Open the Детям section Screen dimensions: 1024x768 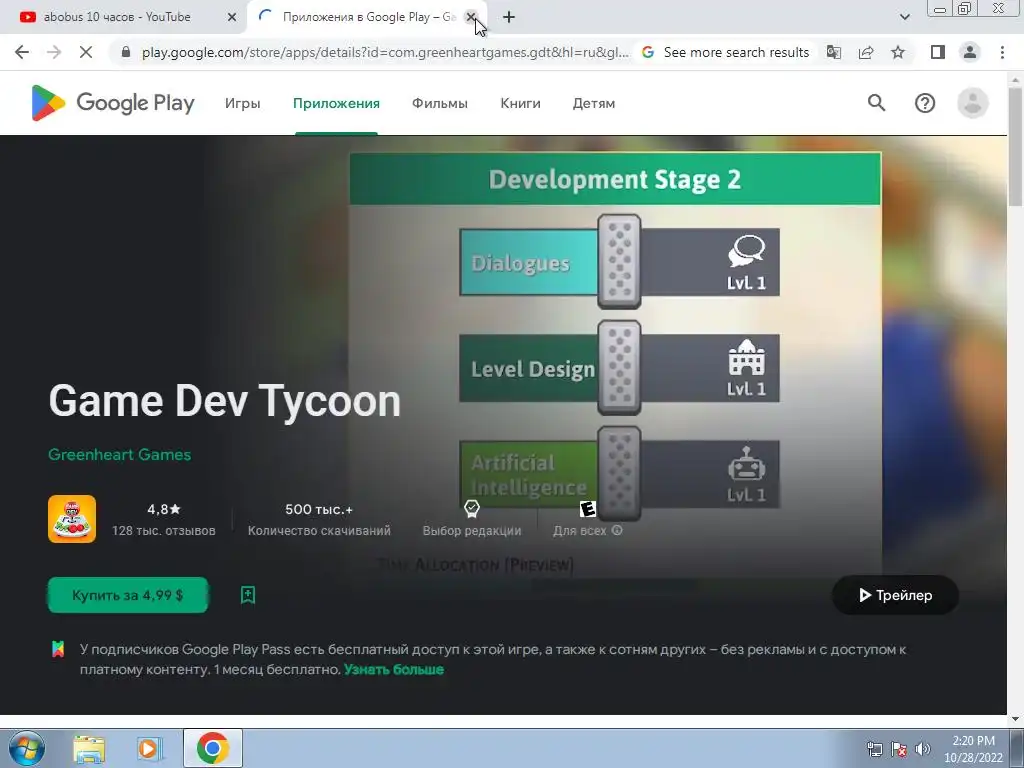point(594,103)
